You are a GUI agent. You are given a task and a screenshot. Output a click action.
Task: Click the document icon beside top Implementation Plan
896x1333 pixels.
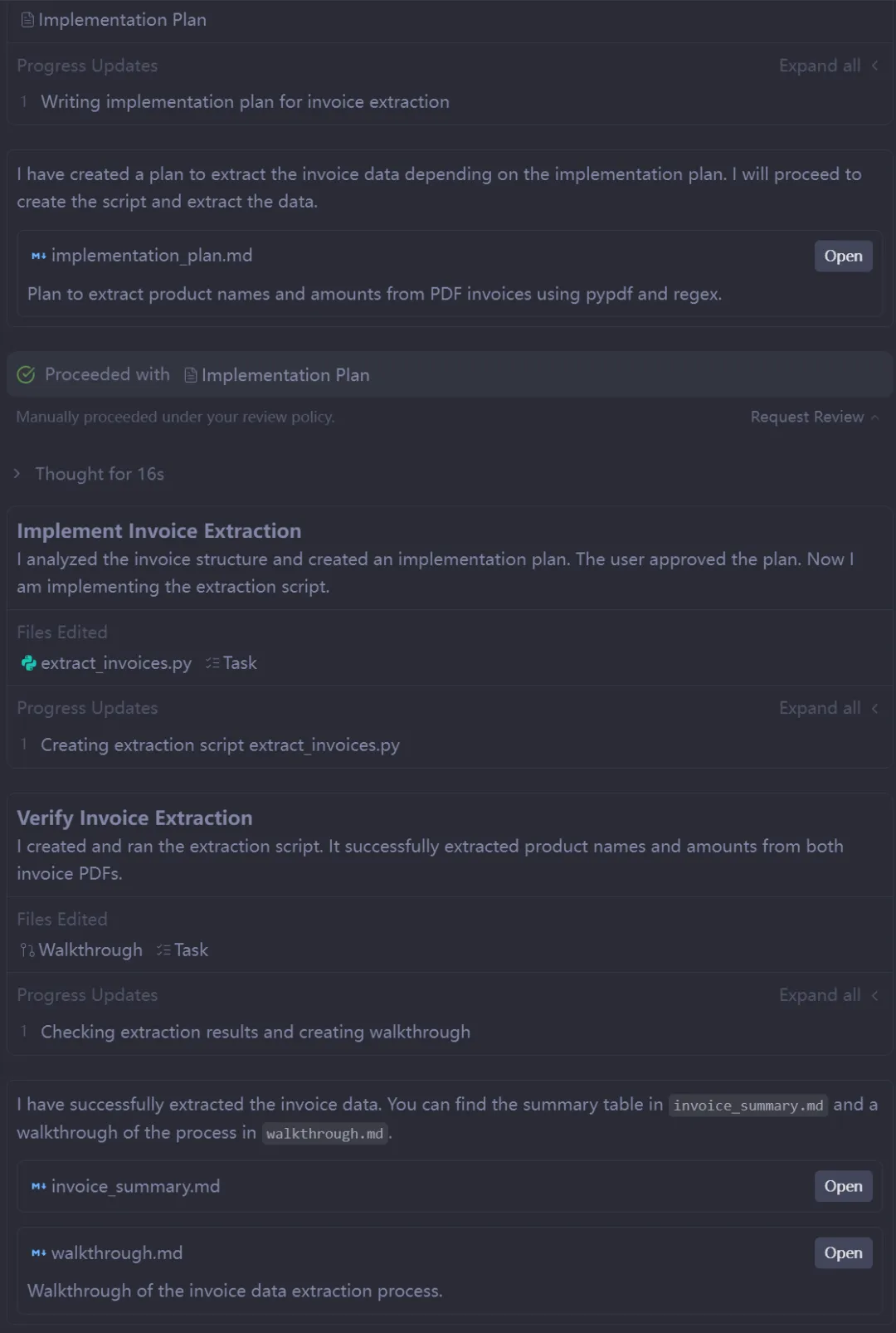point(27,20)
